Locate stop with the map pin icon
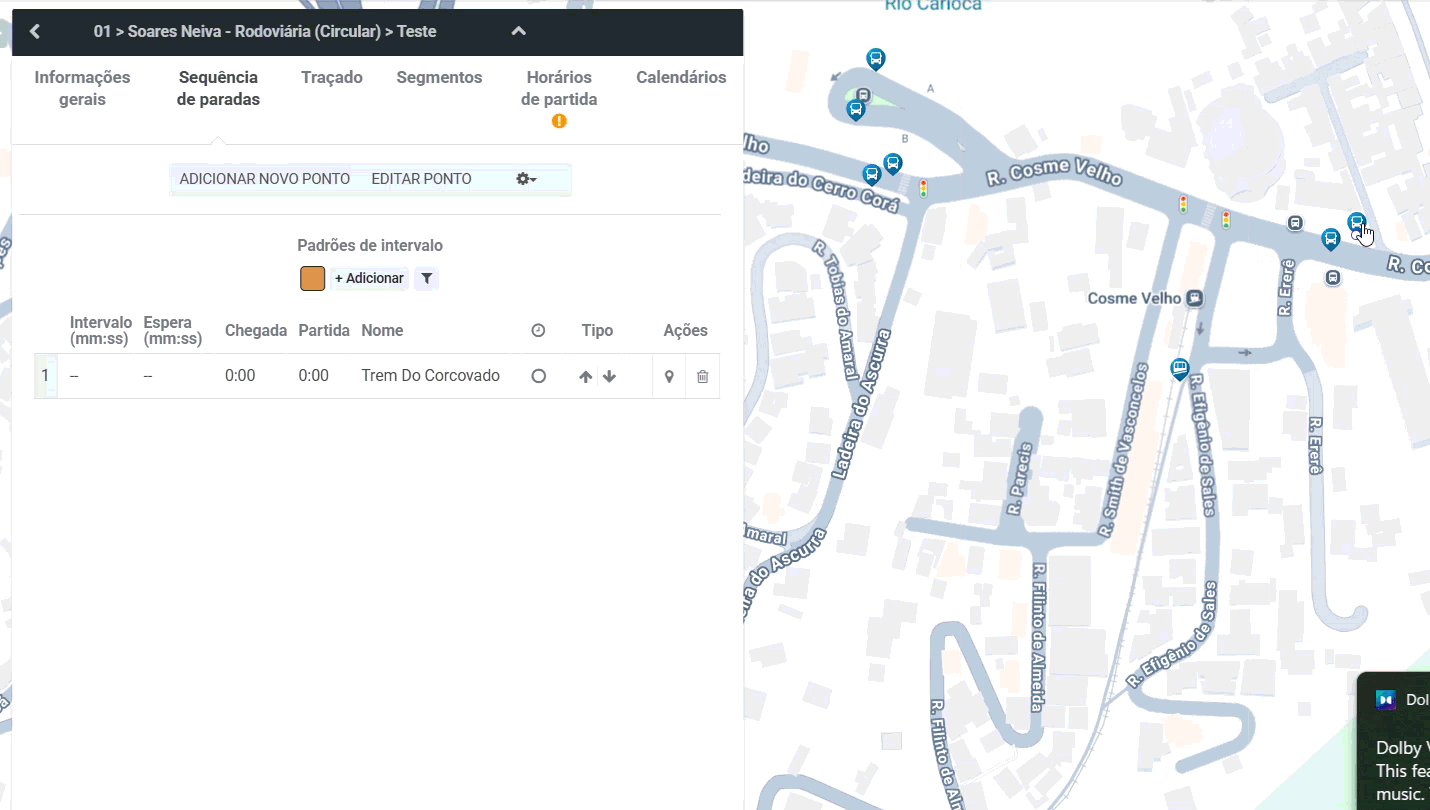The width and height of the screenshot is (1430, 810). point(669,377)
